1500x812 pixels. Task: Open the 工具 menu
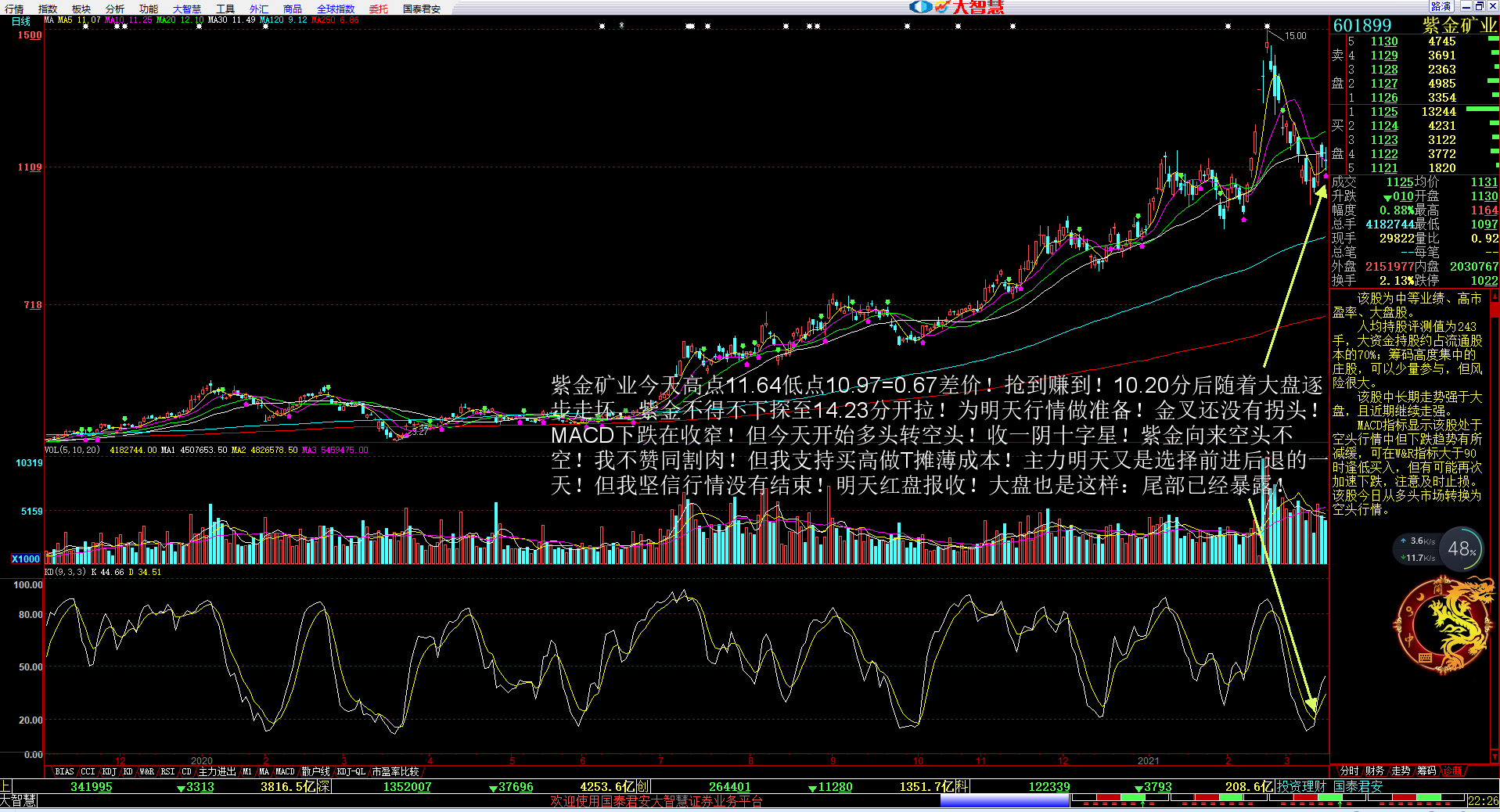point(225,9)
